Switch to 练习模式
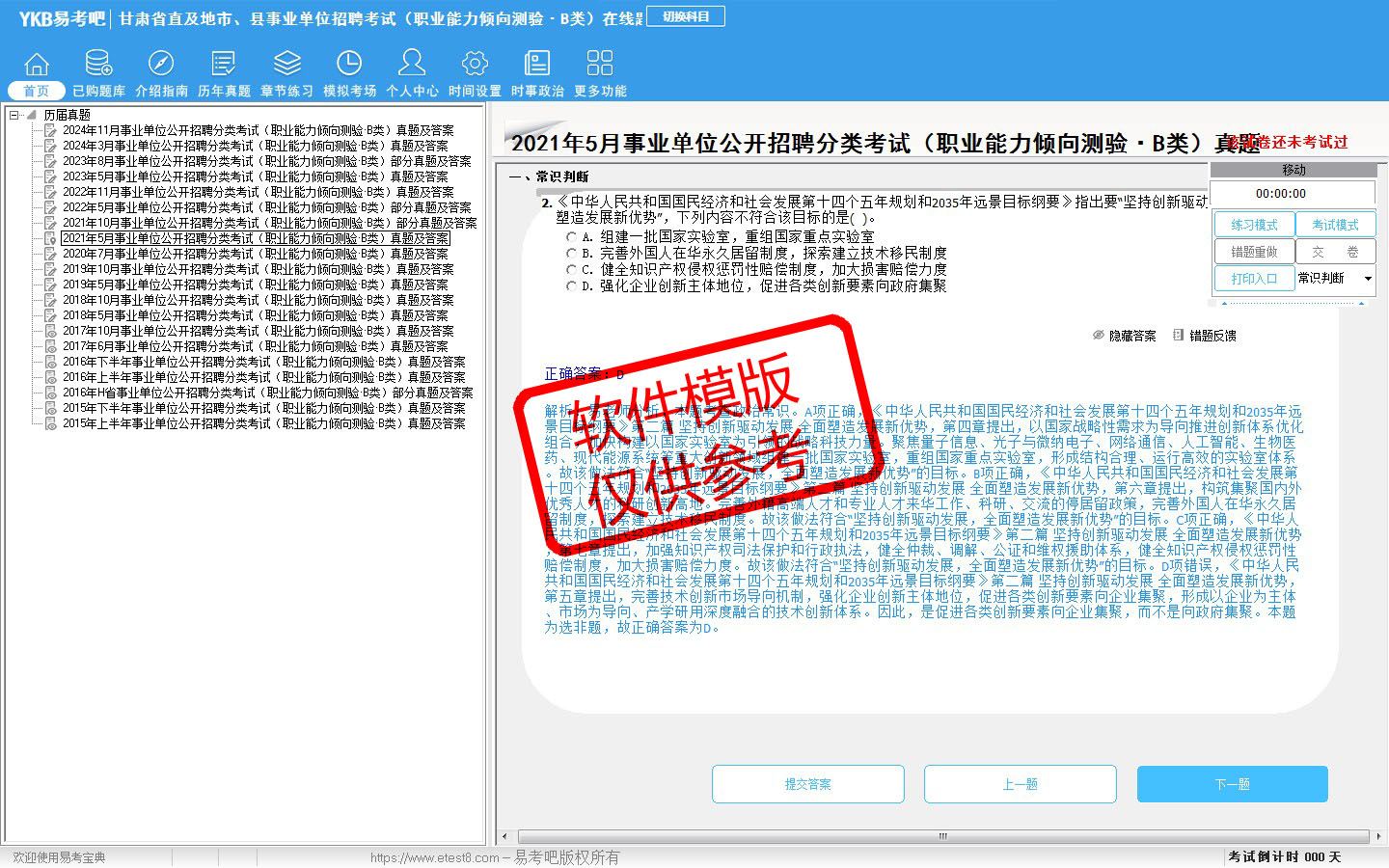 [1254, 224]
